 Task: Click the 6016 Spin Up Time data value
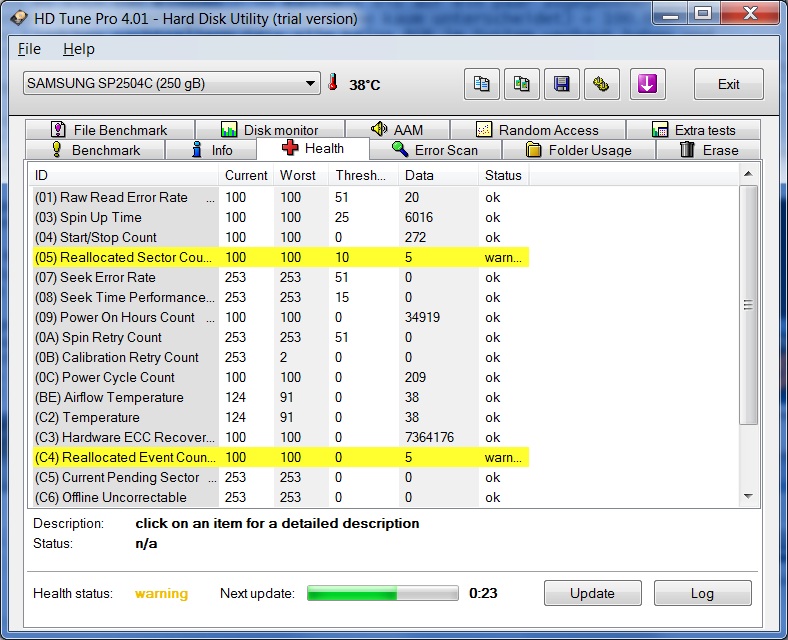(419, 217)
